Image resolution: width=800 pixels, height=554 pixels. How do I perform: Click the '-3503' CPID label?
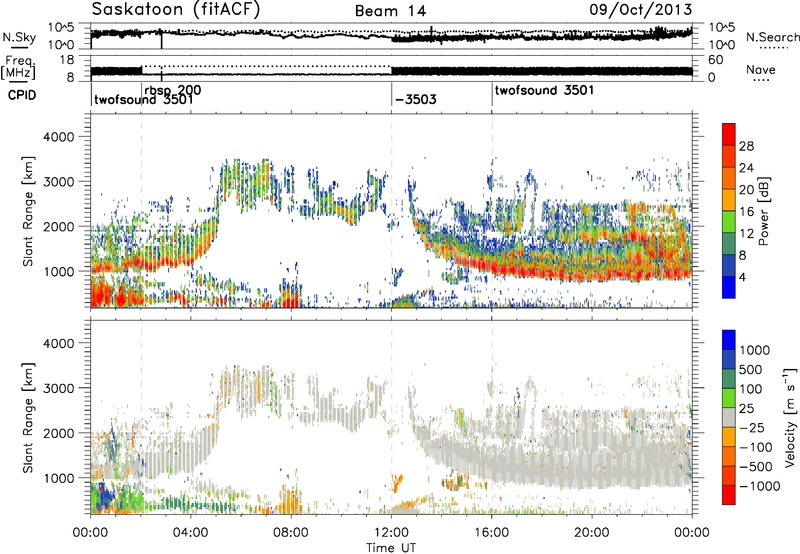(416, 99)
